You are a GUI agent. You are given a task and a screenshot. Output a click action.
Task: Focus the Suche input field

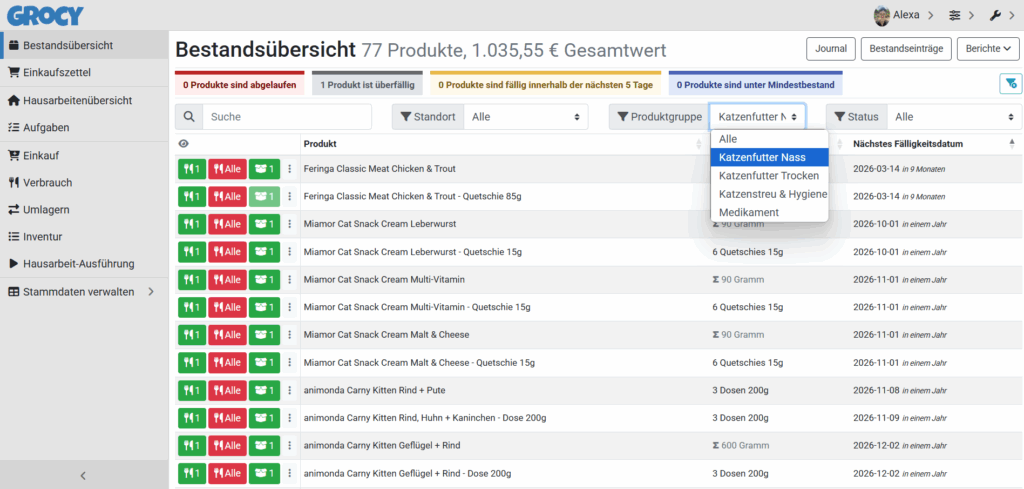click(287, 117)
